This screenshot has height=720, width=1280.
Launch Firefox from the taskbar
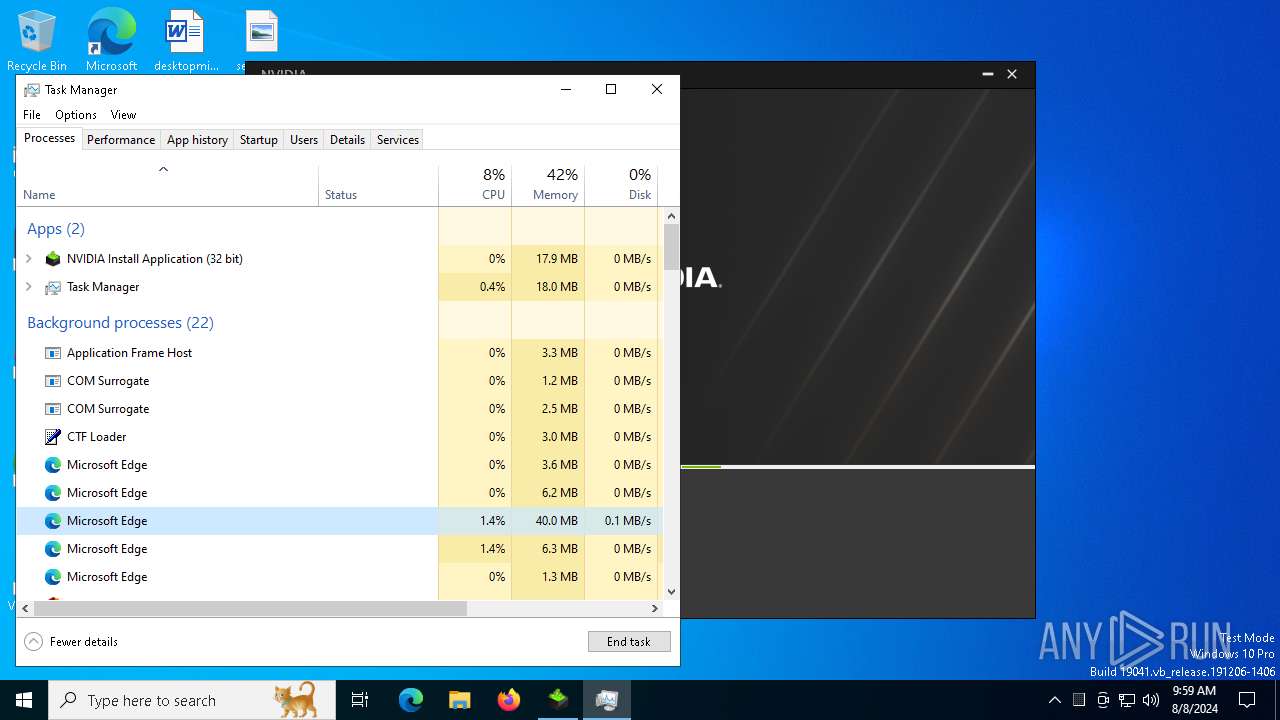(509, 700)
